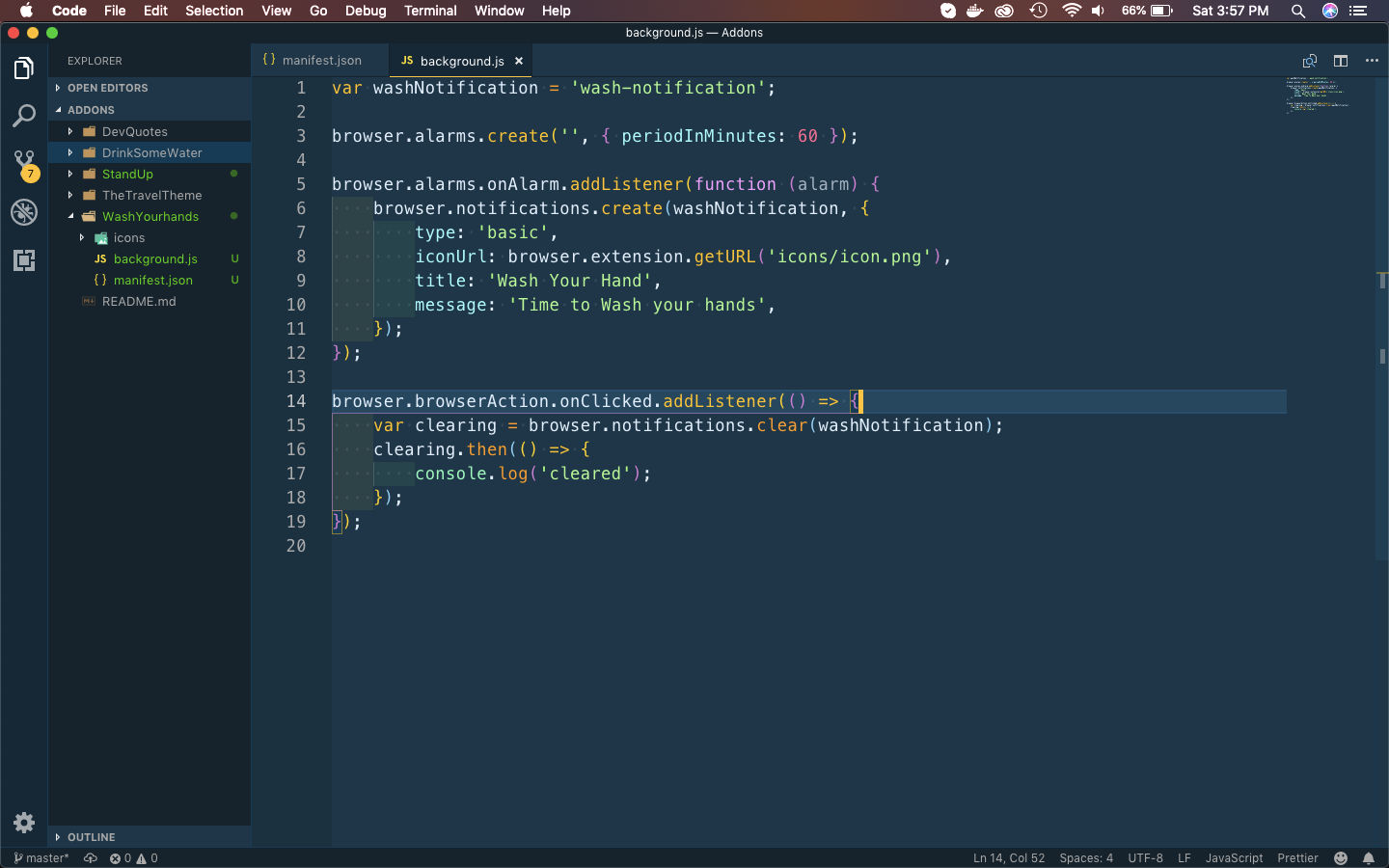
Task: Click the Creative Cloud icon in menu bar
Action: 1004,11
